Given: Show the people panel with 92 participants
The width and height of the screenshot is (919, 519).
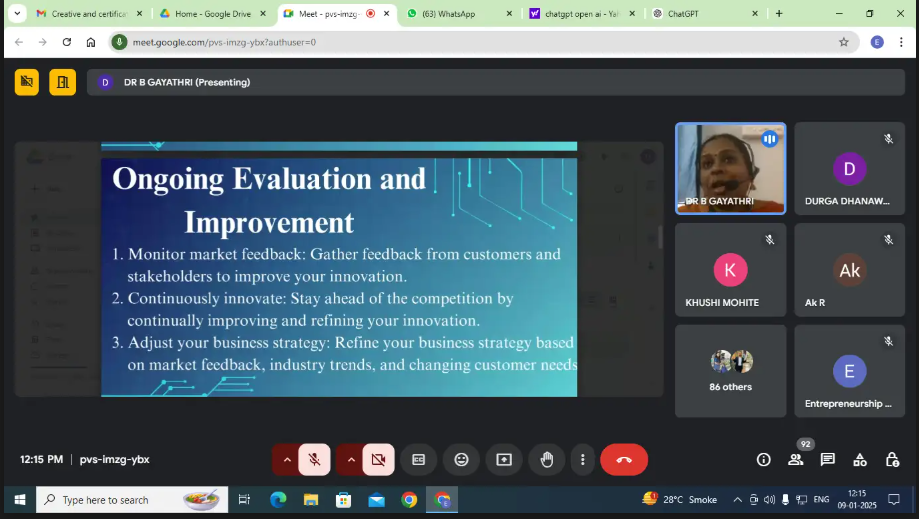Looking at the screenshot, I should point(796,459).
